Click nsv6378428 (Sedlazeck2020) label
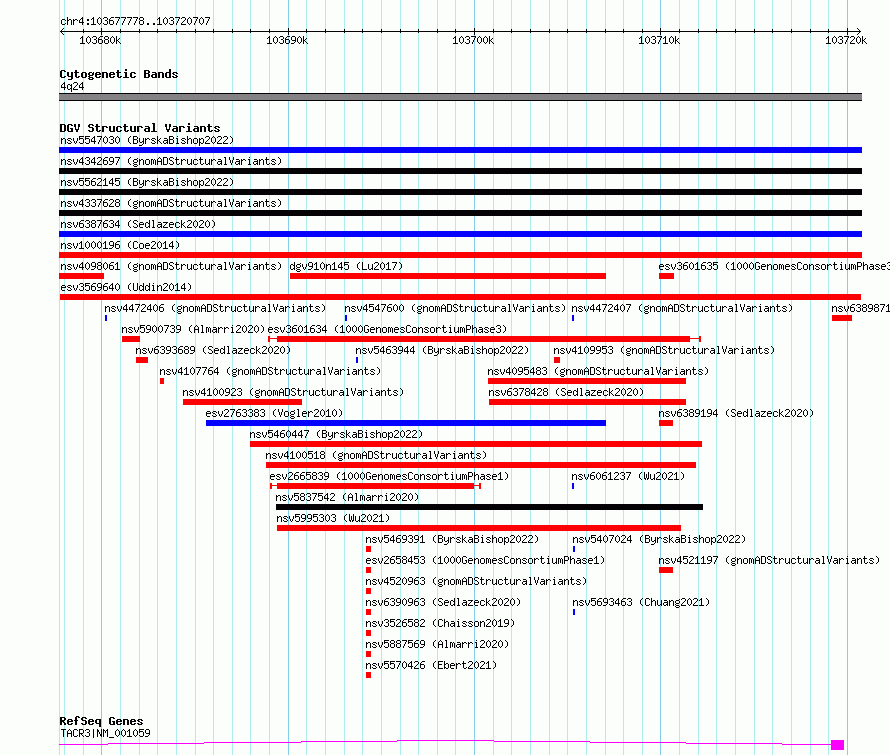The image size is (890, 755). pos(566,392)
